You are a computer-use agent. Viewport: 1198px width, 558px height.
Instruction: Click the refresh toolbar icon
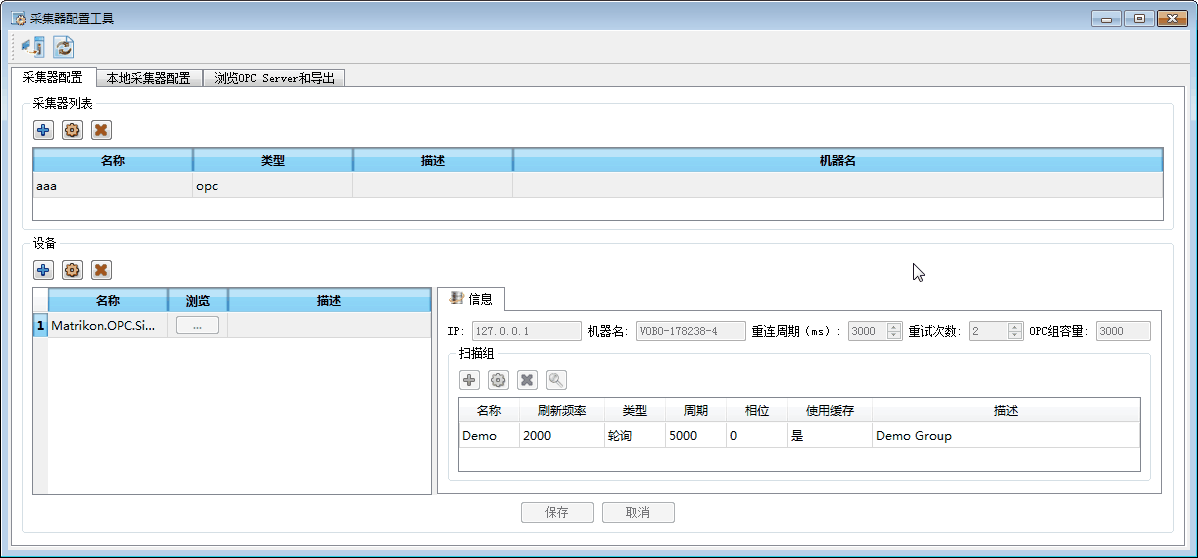[63, 47]
